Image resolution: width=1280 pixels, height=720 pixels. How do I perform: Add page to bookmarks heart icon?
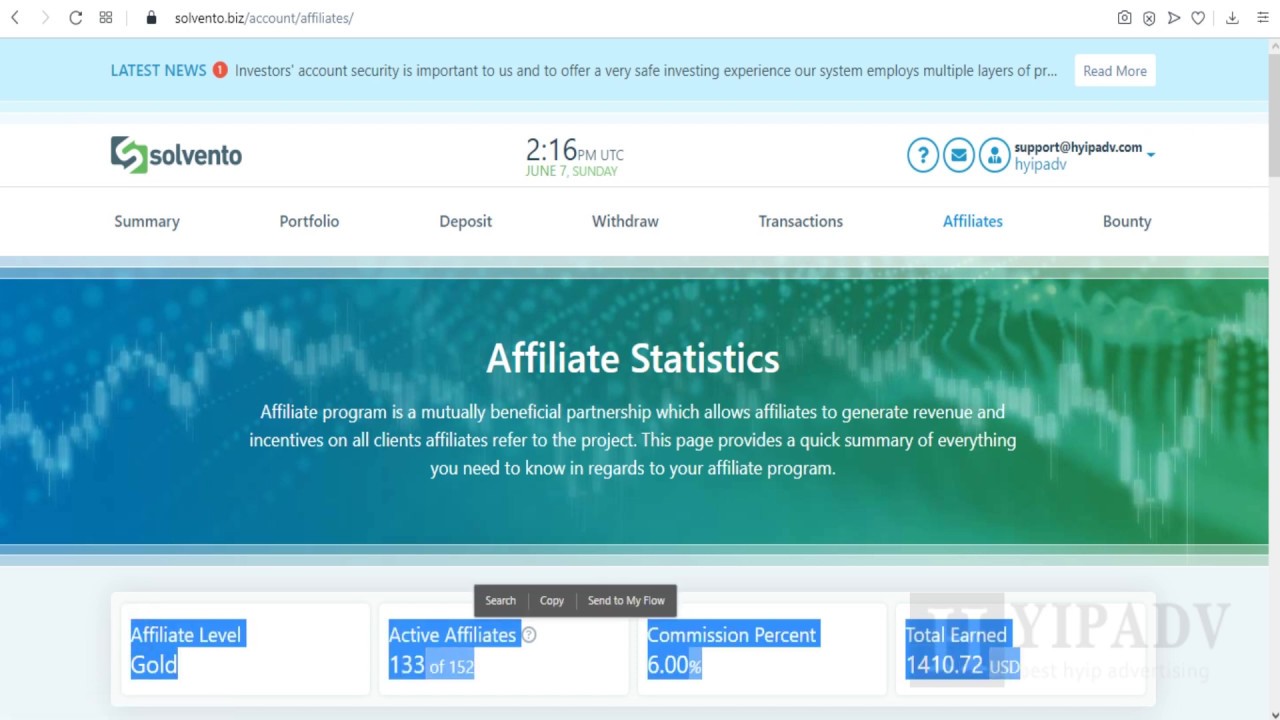click(1198, 18)
